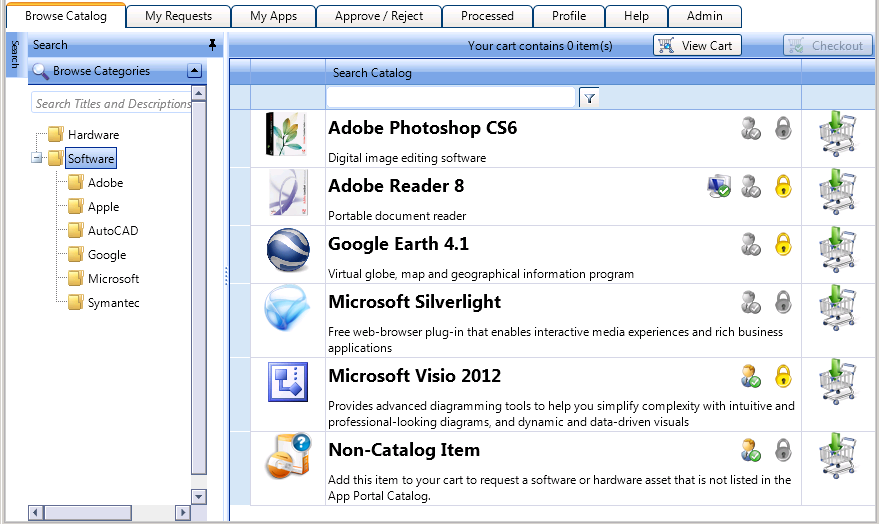Click the yellow lock for Google Earth 4.1

tap(783, 244)
